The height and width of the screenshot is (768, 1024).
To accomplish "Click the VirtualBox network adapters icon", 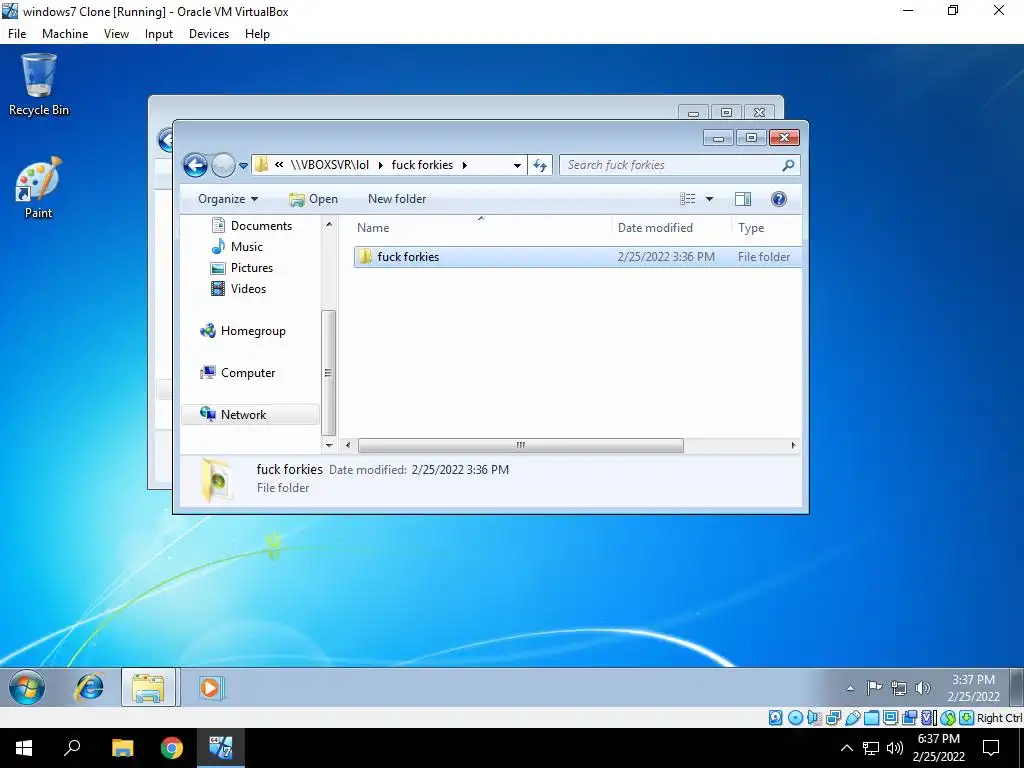I will [x=833, y=718].
